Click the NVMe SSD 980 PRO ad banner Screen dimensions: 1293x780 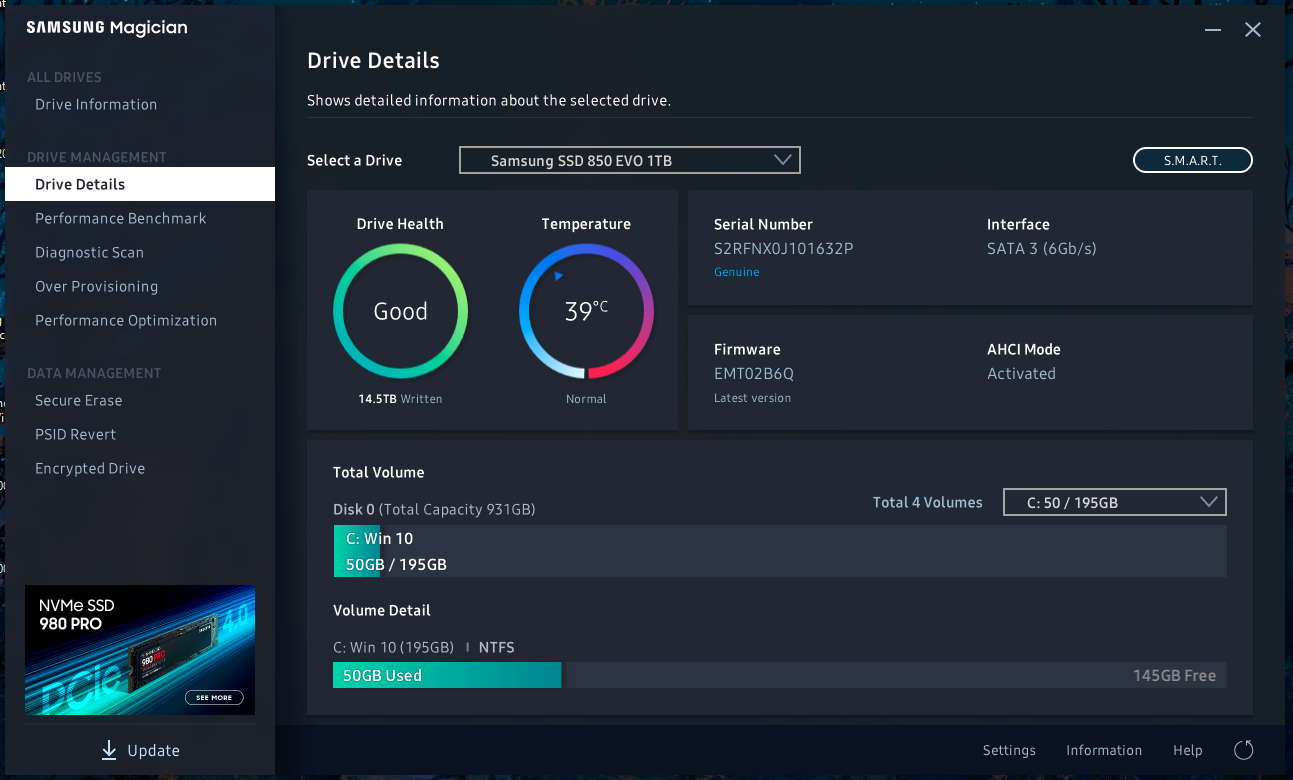pos(140,650)
